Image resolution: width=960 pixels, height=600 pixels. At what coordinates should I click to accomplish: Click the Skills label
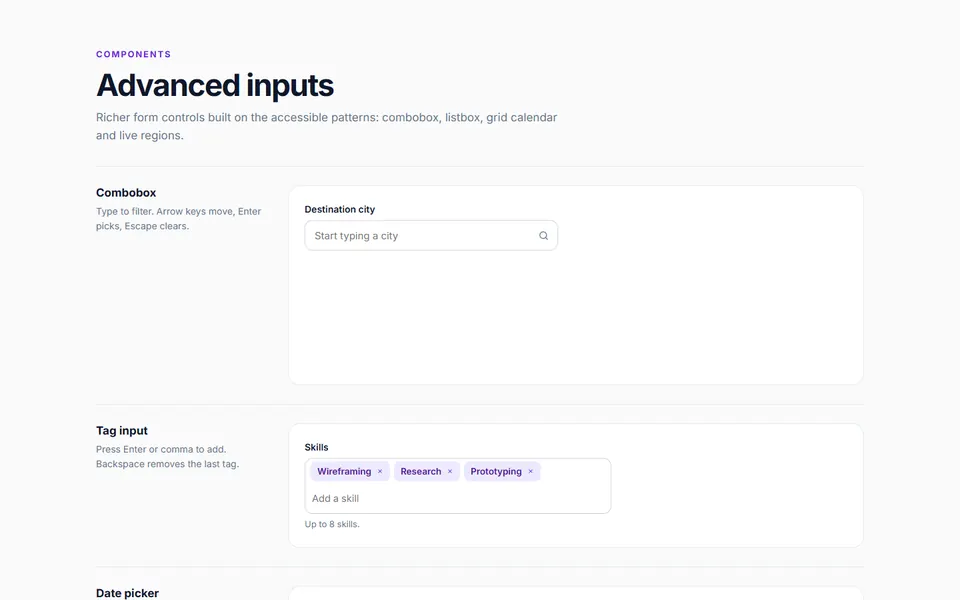point(317,448)
